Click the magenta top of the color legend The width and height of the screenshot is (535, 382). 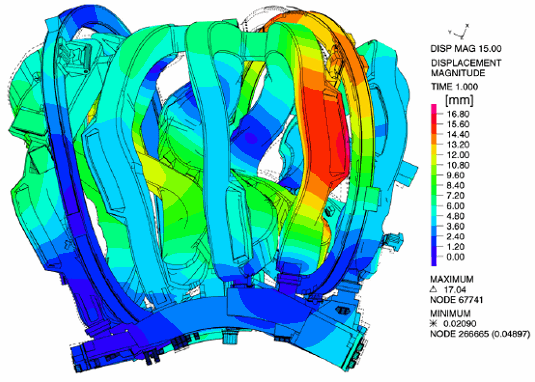434,108
